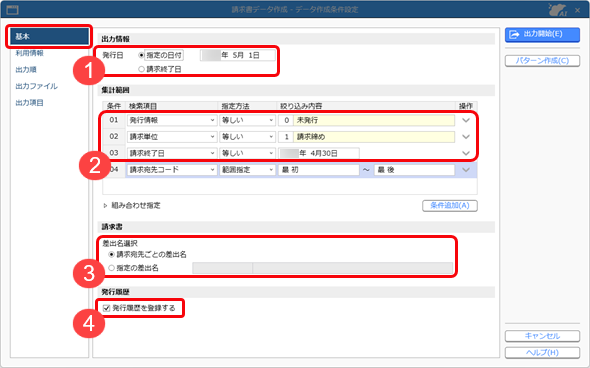Click the condition number 01 cell
This screenshot has width=590, height=368.
point(114,120)
